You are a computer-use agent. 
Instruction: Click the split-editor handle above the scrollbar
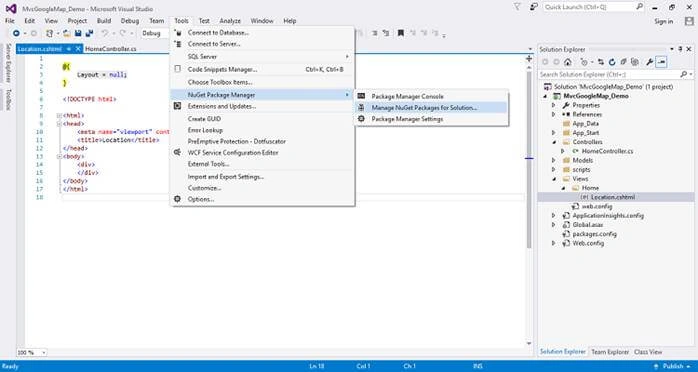[529, 58]
